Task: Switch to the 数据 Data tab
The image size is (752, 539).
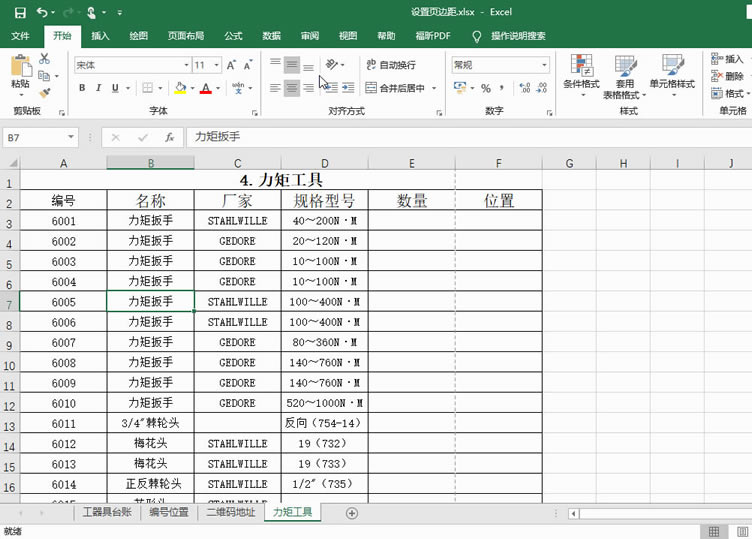Action: [x=271, y=36]
